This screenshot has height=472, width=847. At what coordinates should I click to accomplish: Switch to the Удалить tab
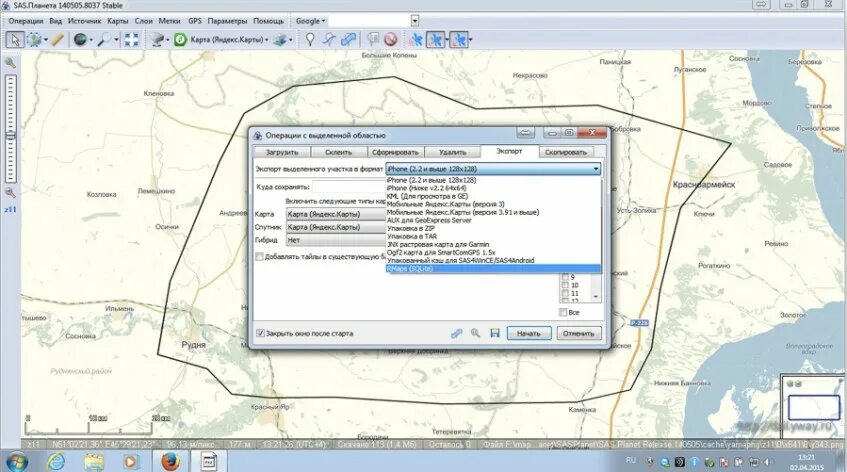tap(453, 152)
